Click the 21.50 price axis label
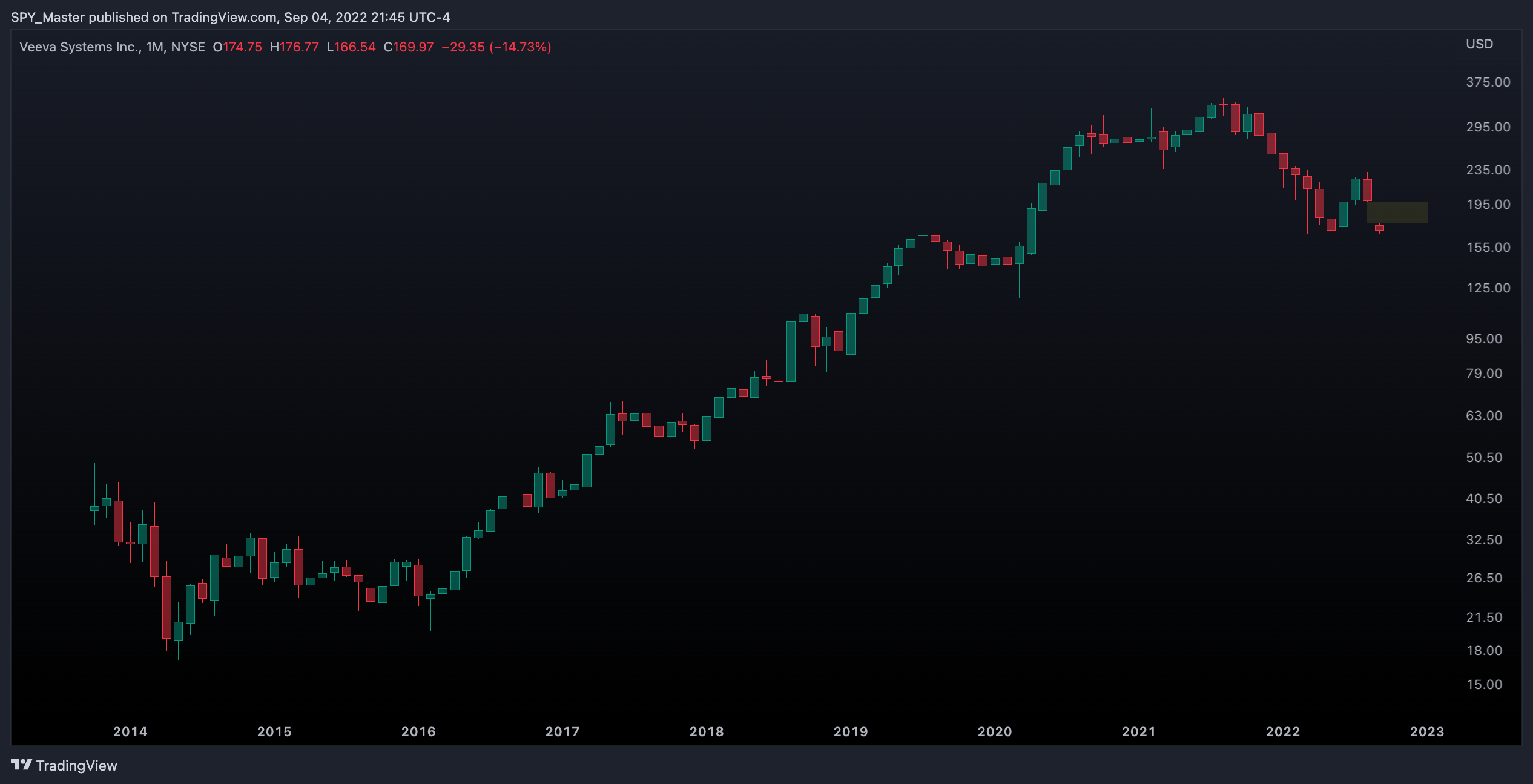 pos(1484,618)
